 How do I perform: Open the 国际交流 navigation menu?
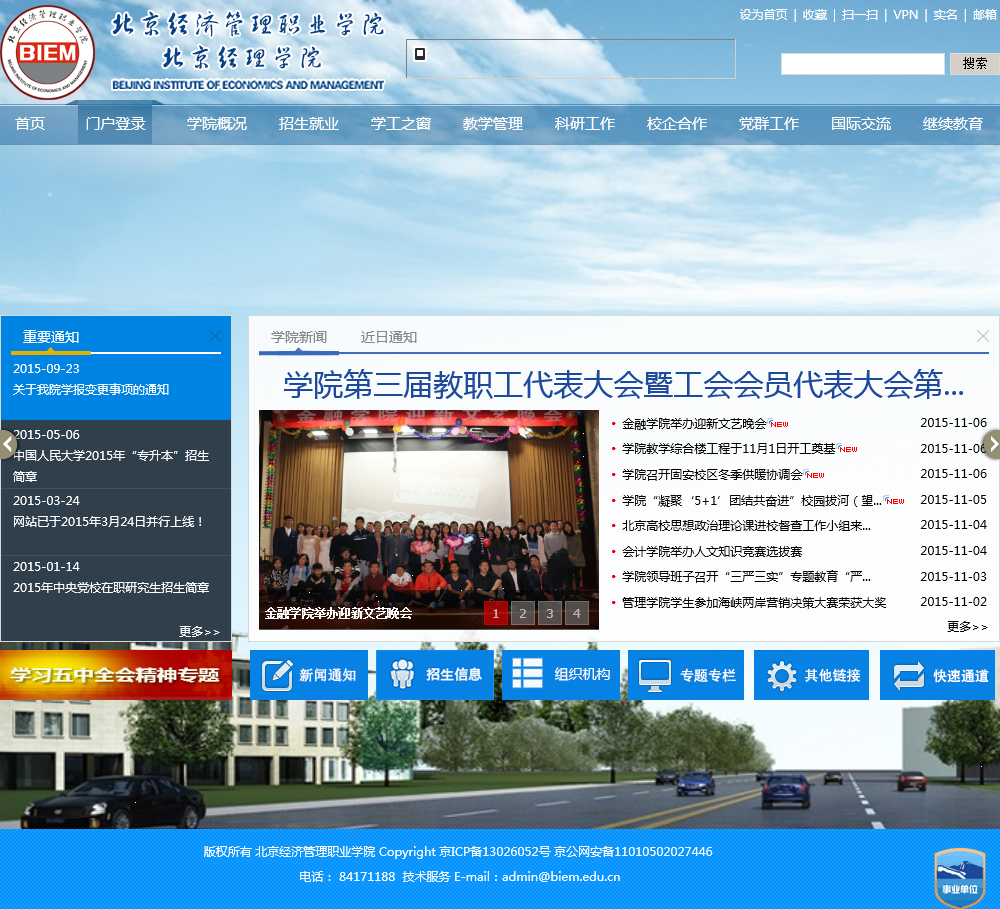click(861, 124)
